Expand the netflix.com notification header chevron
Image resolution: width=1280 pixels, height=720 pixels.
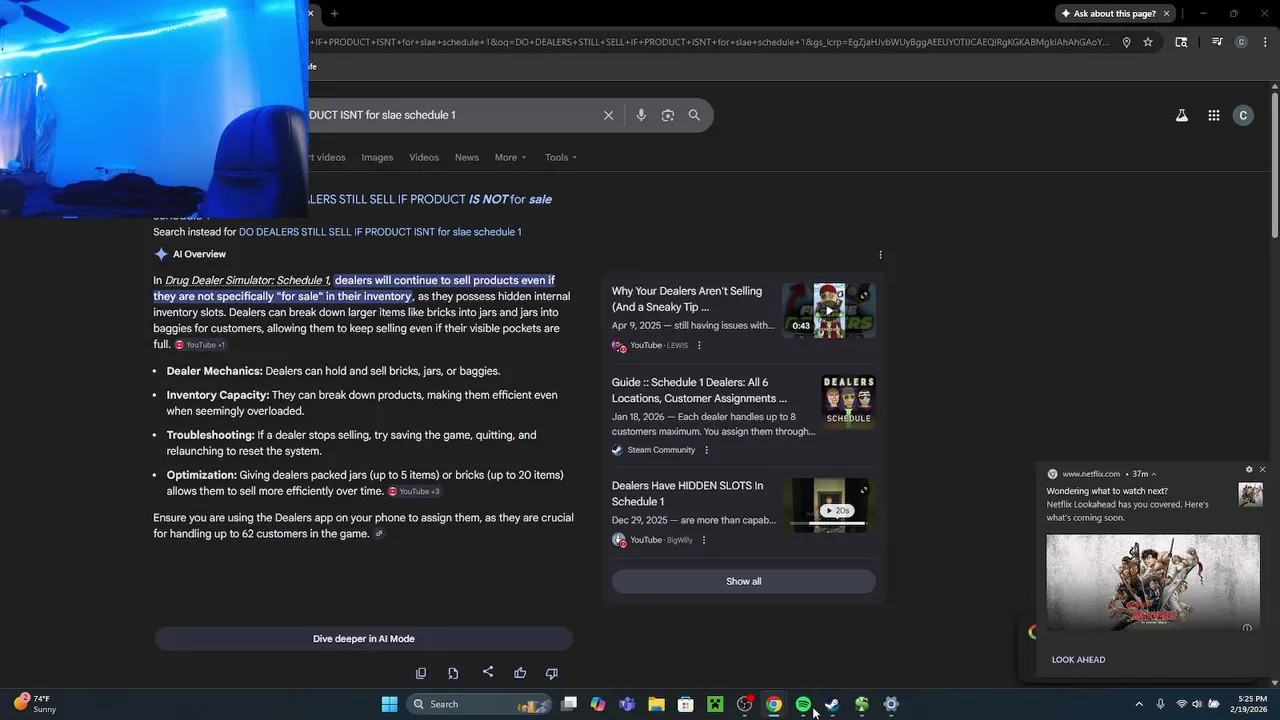tap(1153, 474)
